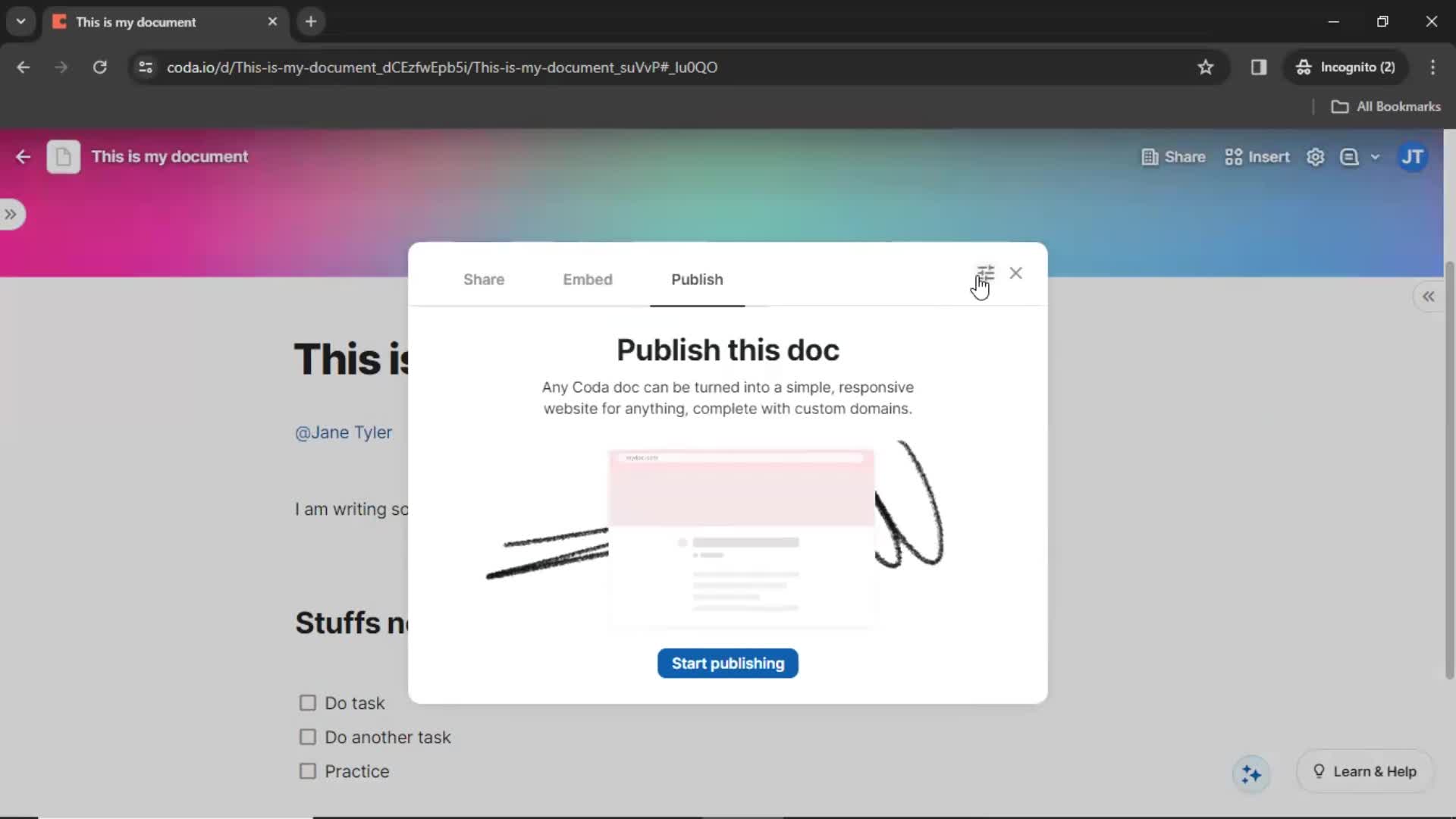Toggle the Do another task checkbox

click(307, 737)
